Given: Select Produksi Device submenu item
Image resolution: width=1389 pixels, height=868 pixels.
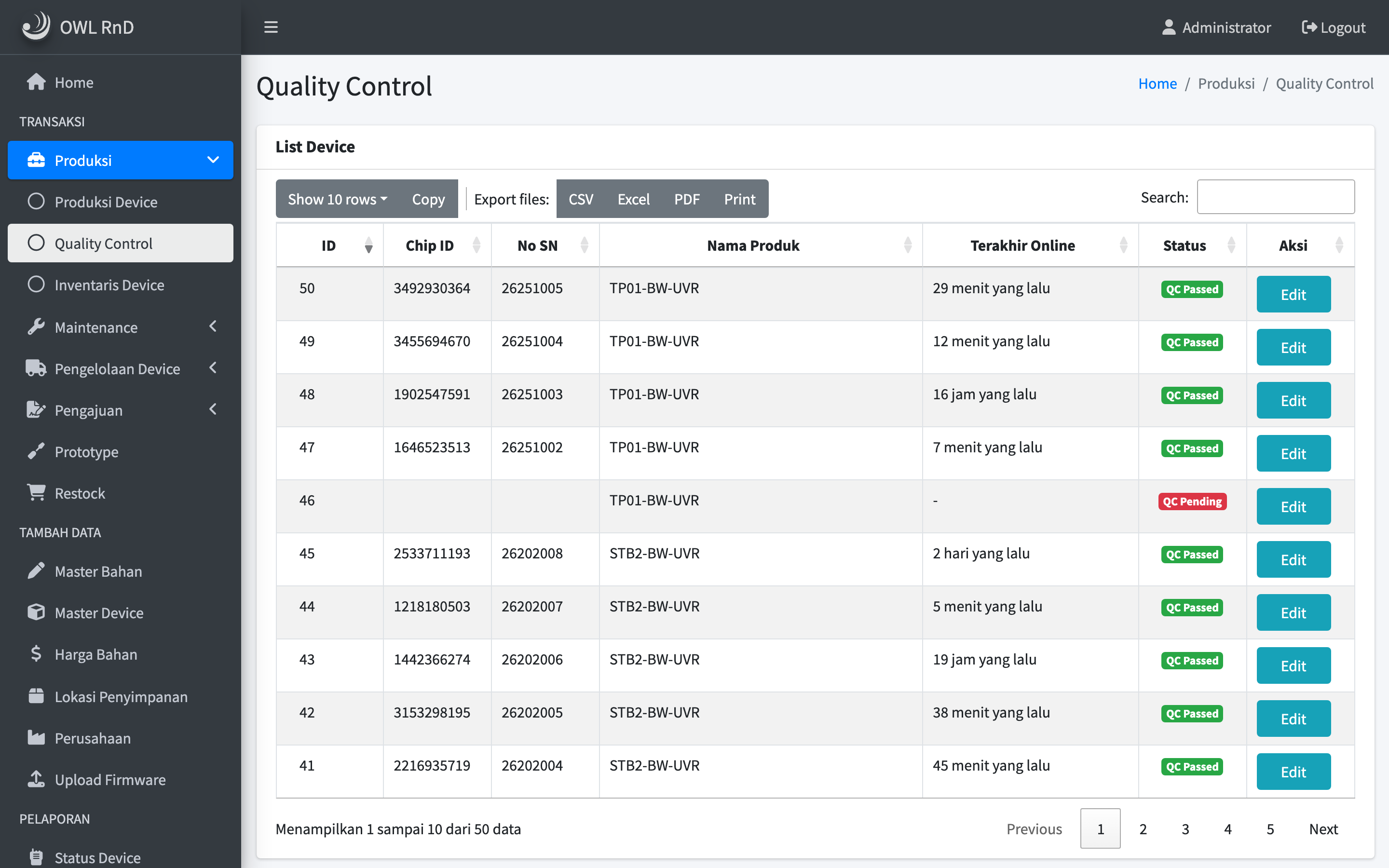Looking at the screenshot, I should (121, 202).
